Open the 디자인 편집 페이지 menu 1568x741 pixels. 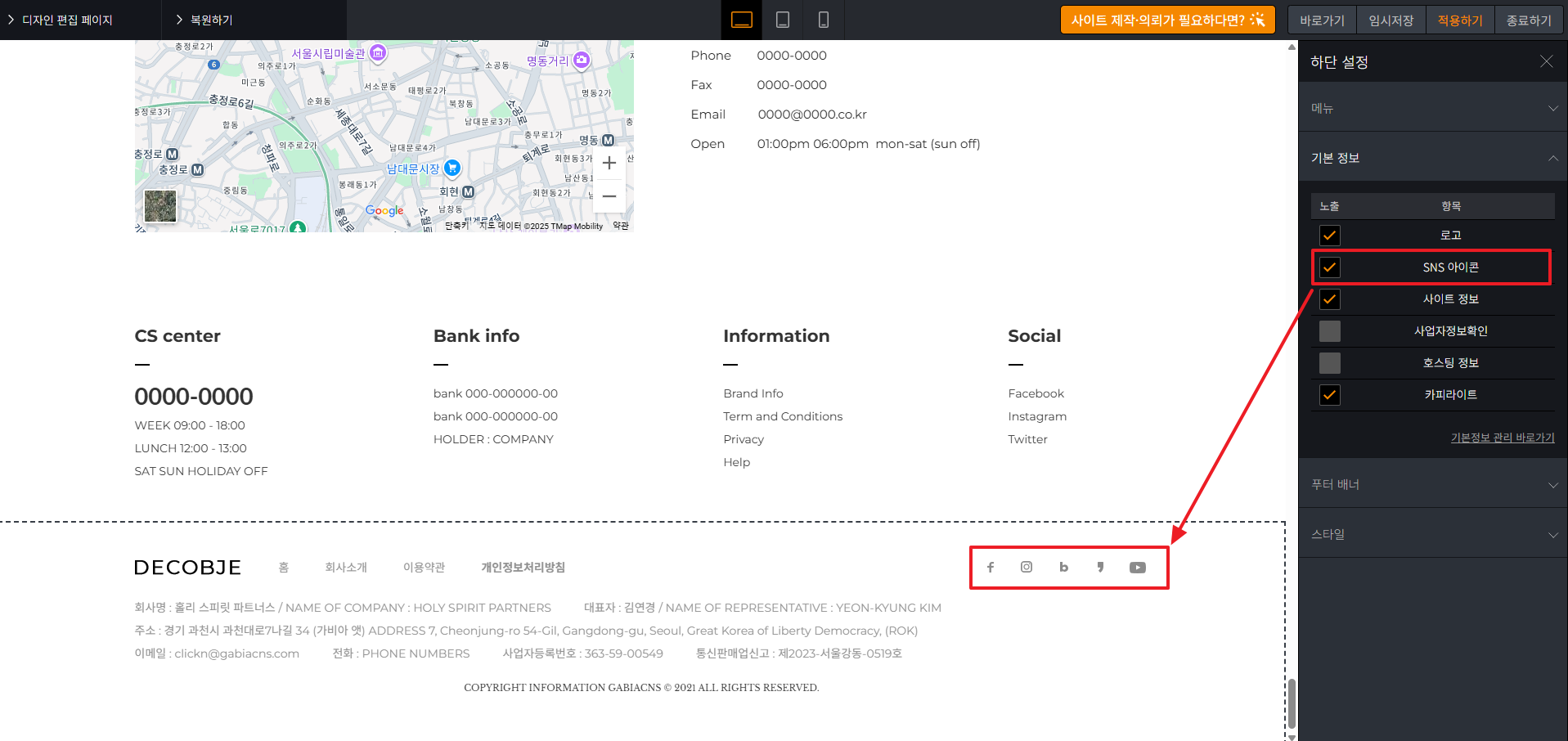click(x=67, y=20)
